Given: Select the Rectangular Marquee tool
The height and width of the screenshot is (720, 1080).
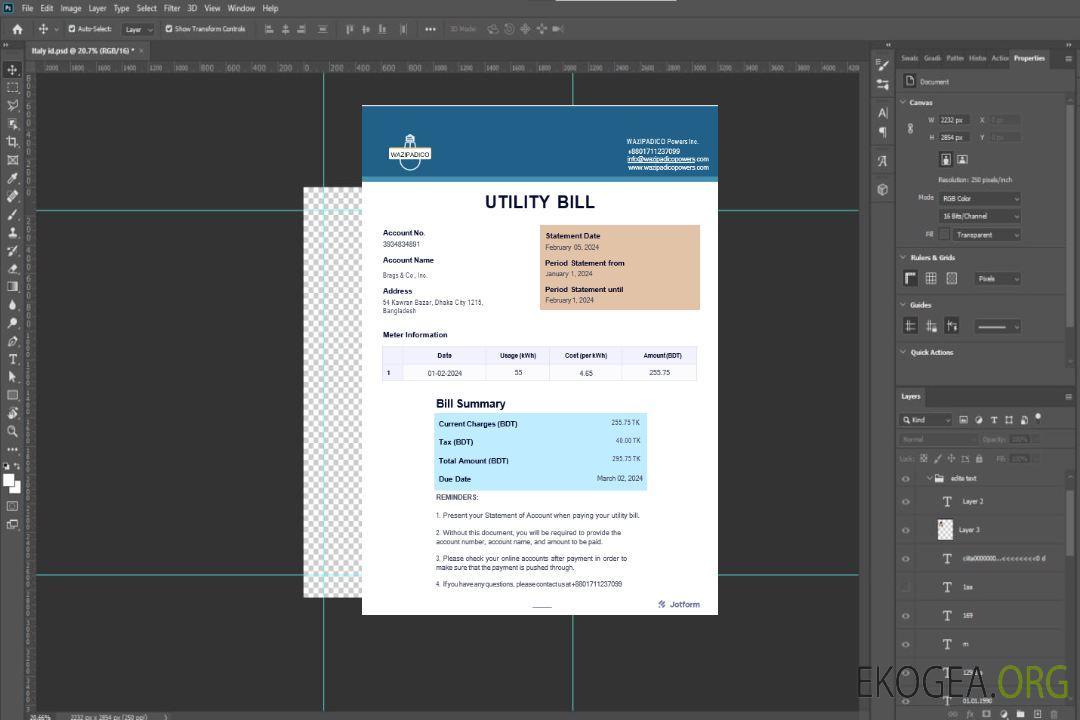Looking at the screenshot, I should (13, 87).
